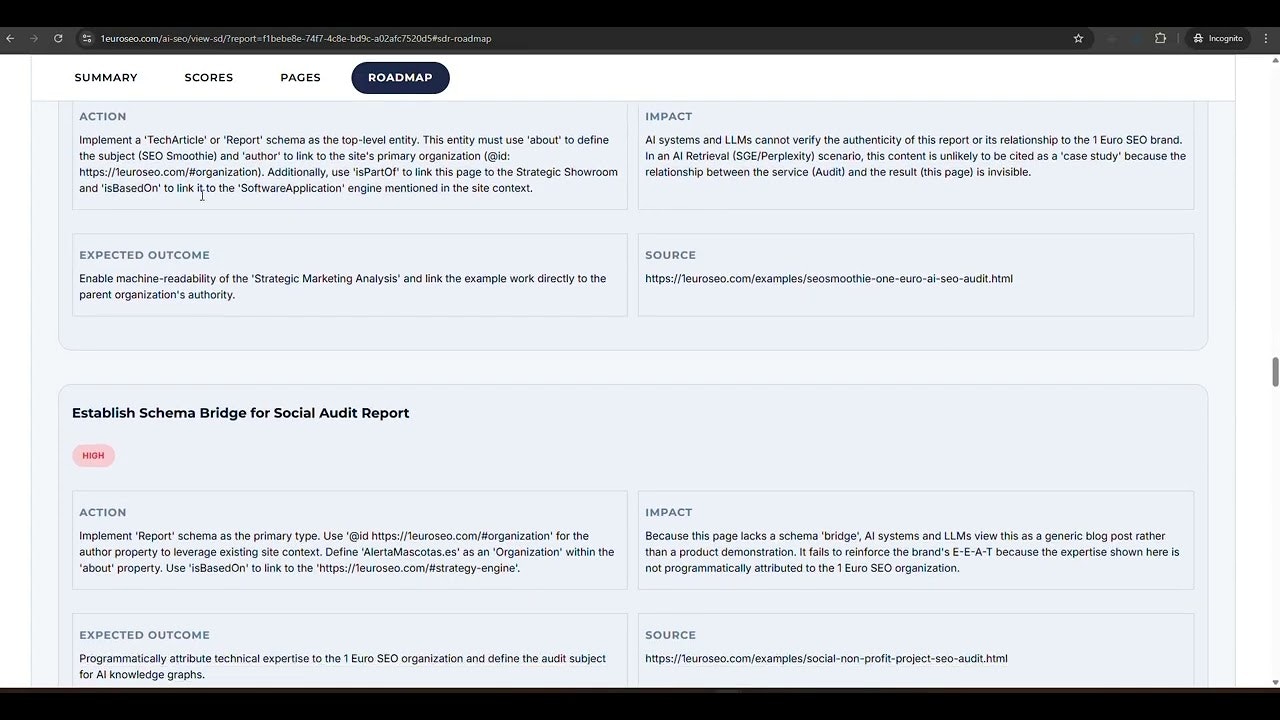Switch to the PAGES tab
The width and height of the screenshot is (1280, 720).
[300, 78]
